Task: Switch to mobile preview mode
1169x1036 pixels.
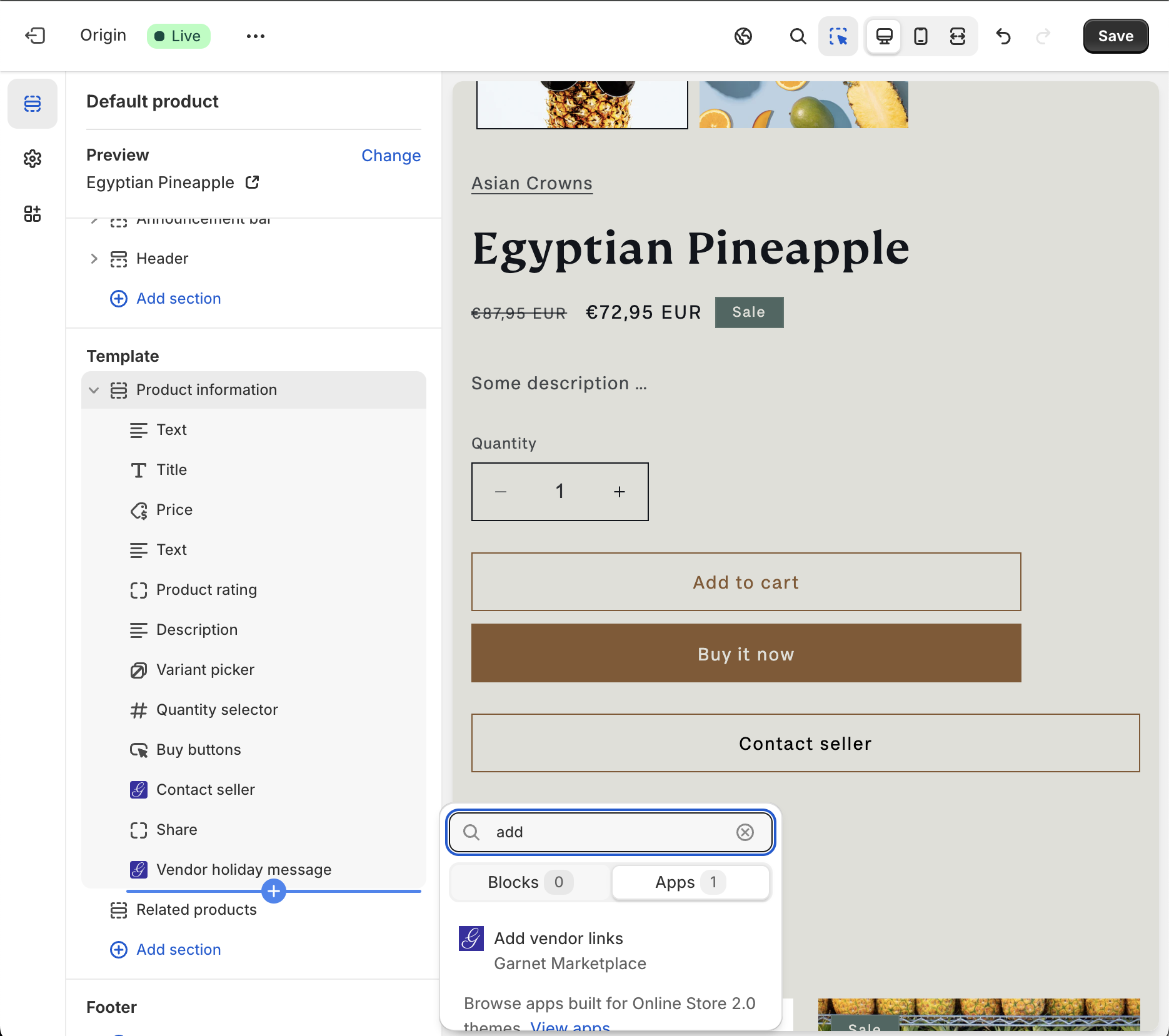Action: point(921,36)
